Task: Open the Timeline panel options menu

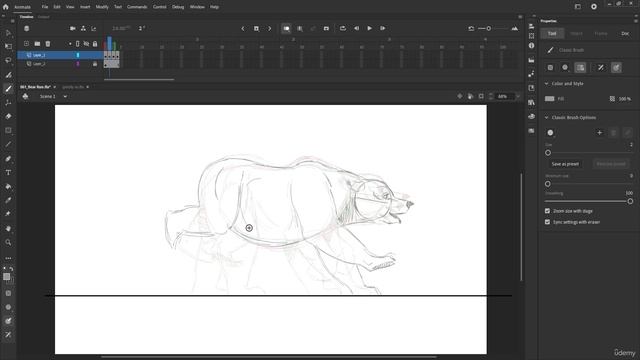Action: coord(520,17)
